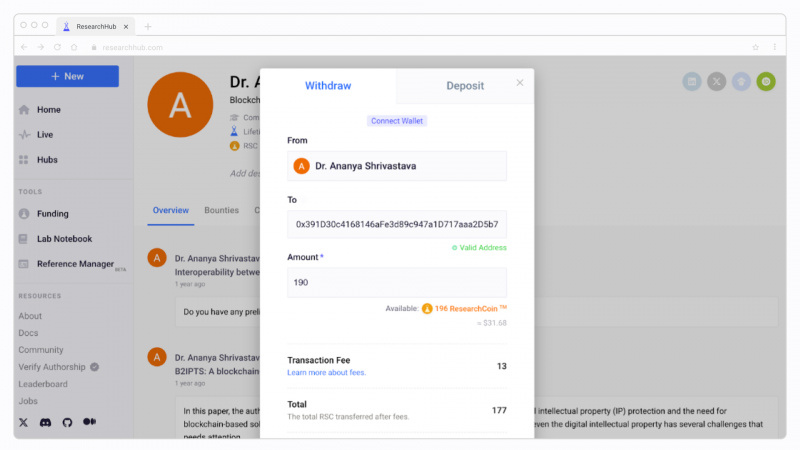
Task: Click the ≈ $31.68 conversion text
Action: click(491, 323)
